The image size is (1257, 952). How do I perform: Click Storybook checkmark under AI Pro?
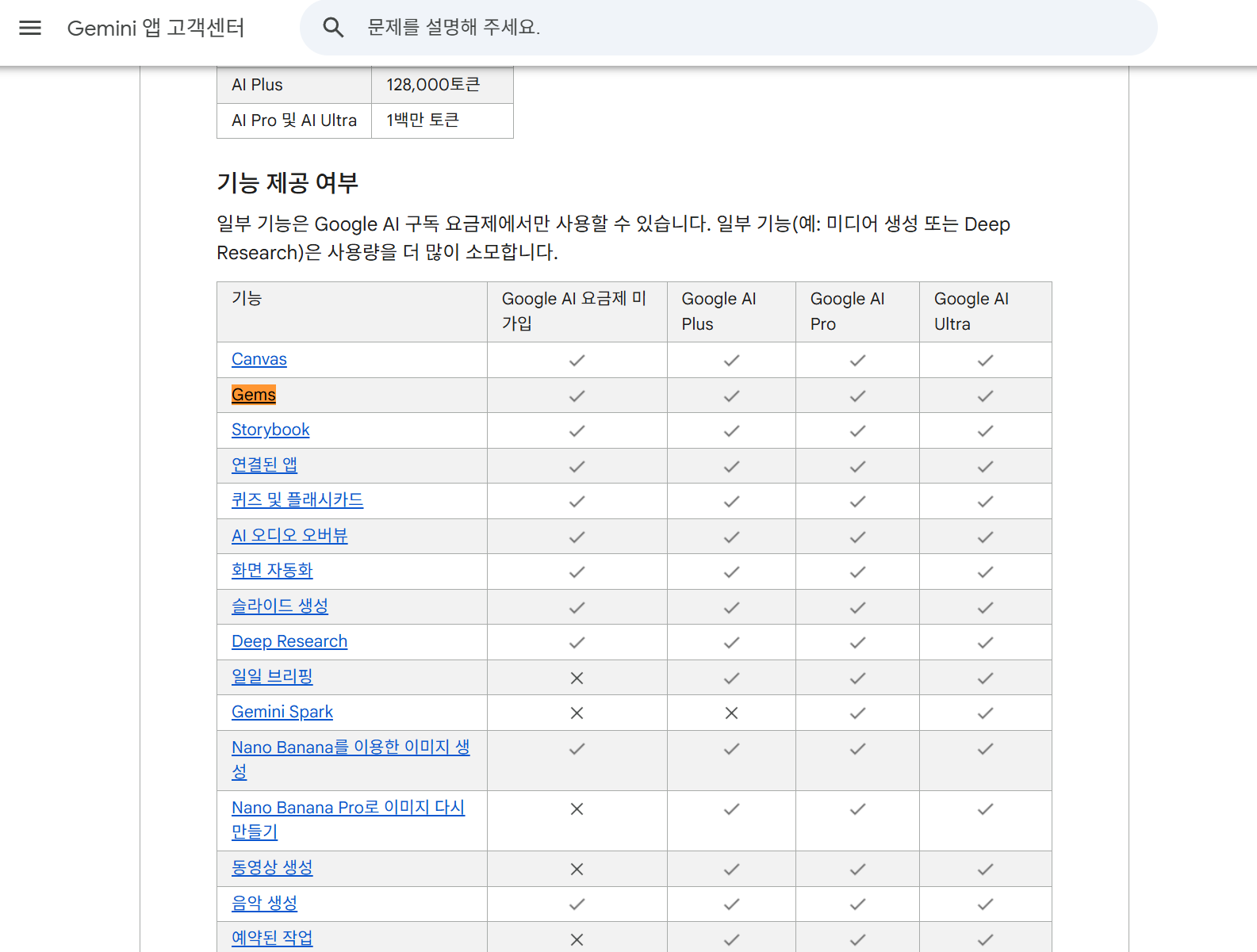point(857,431)
